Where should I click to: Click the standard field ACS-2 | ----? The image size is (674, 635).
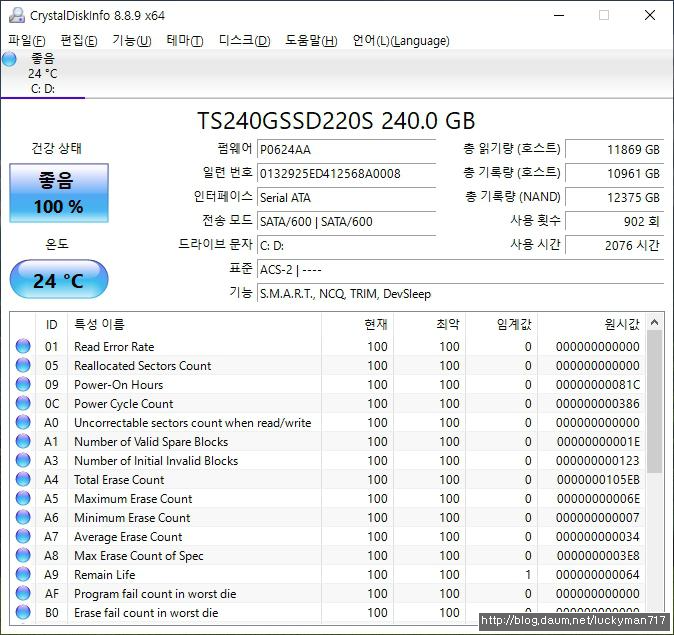pos(460,270)
